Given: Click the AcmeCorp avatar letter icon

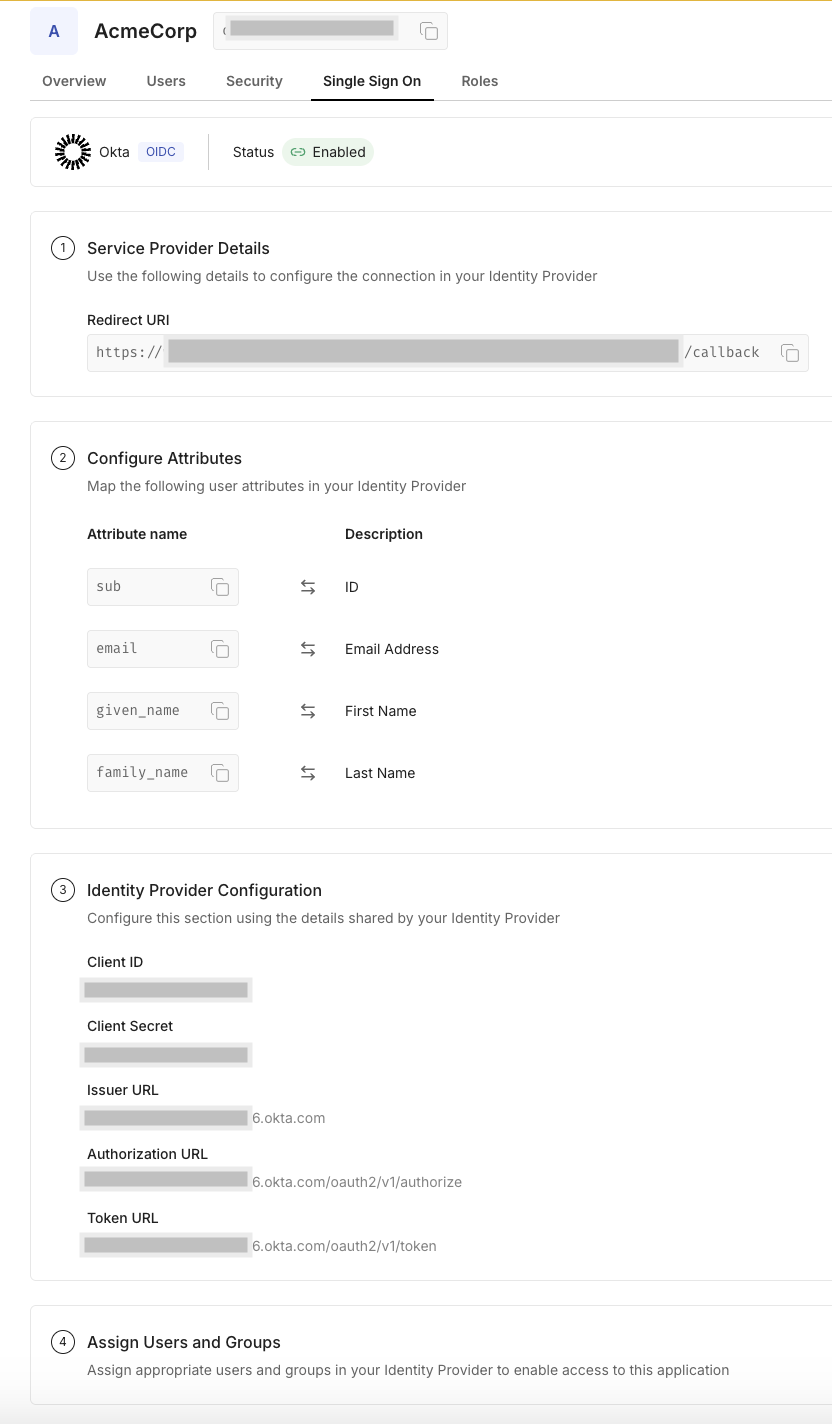Looking at the screenshot, I should 54,31.
